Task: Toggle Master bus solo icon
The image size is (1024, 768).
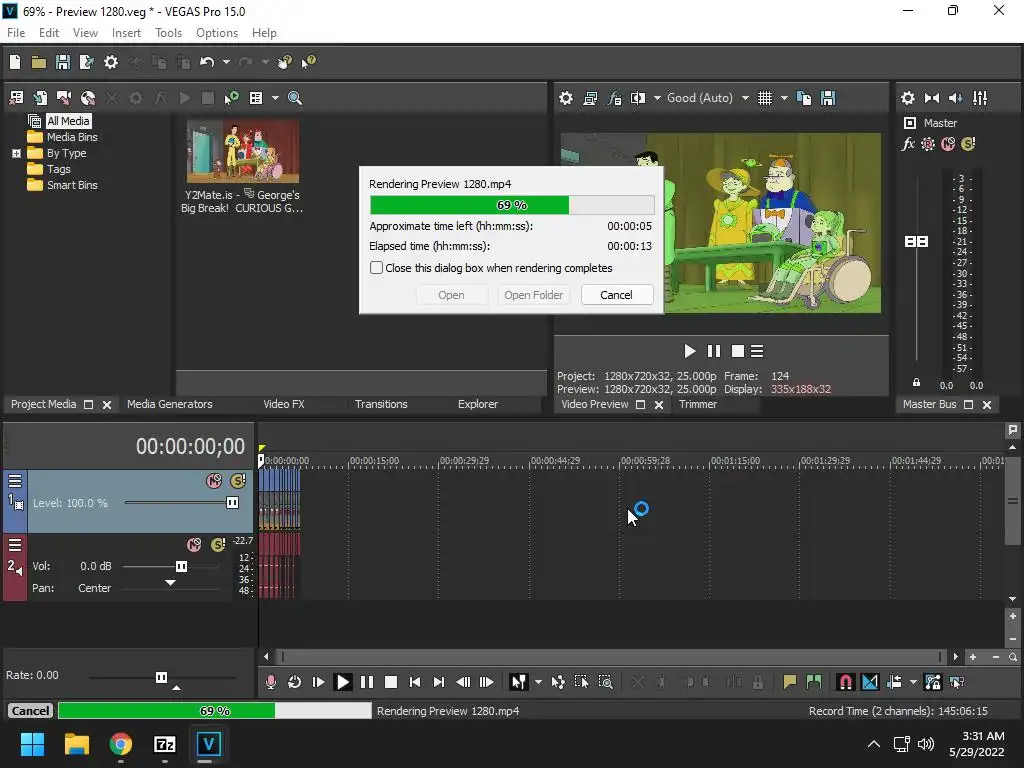Action: (x=968, y=144)
